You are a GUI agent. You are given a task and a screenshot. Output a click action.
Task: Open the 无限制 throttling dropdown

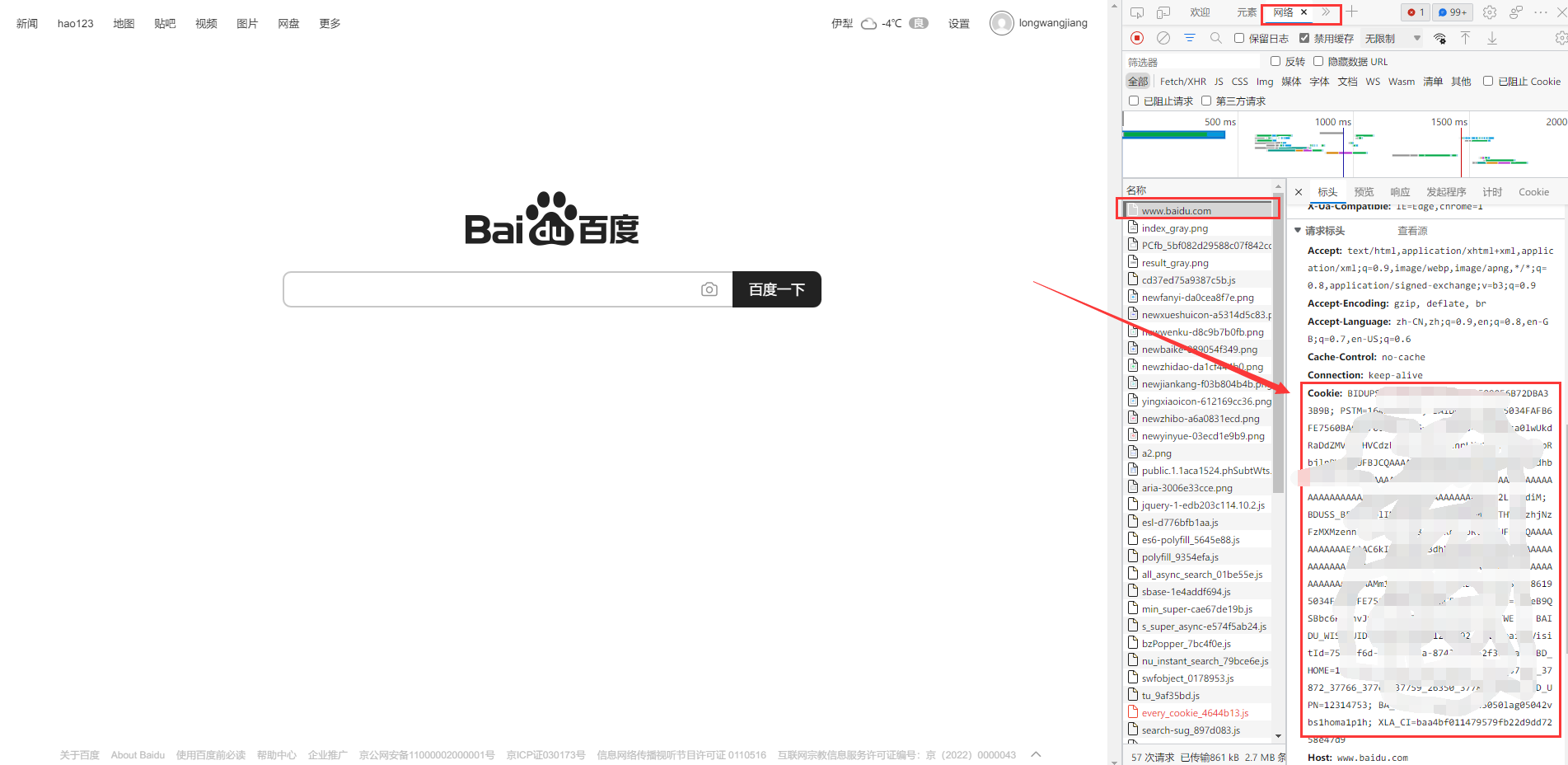click(x=1392, y=39)
